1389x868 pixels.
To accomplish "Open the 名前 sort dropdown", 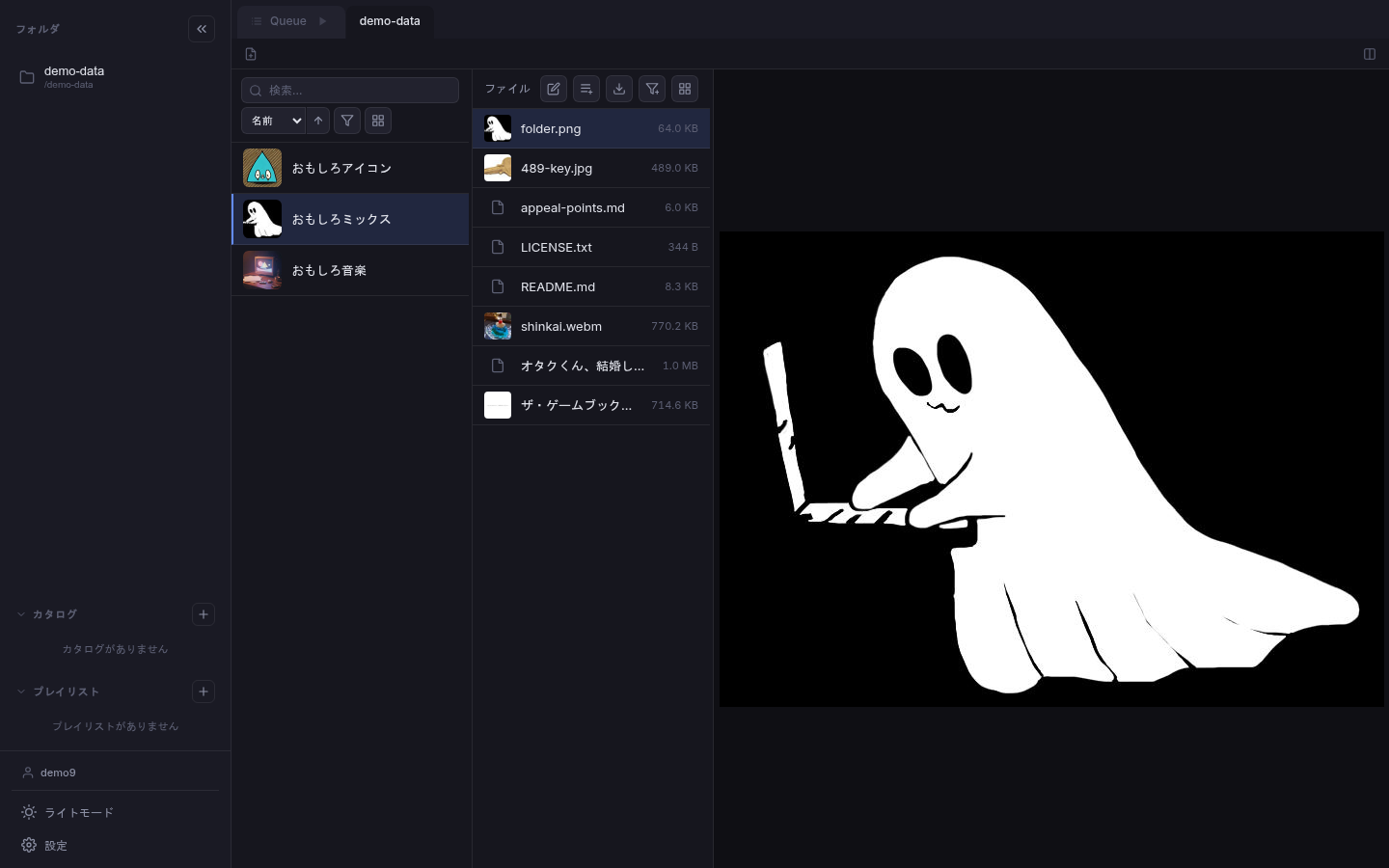I will 273,121.
